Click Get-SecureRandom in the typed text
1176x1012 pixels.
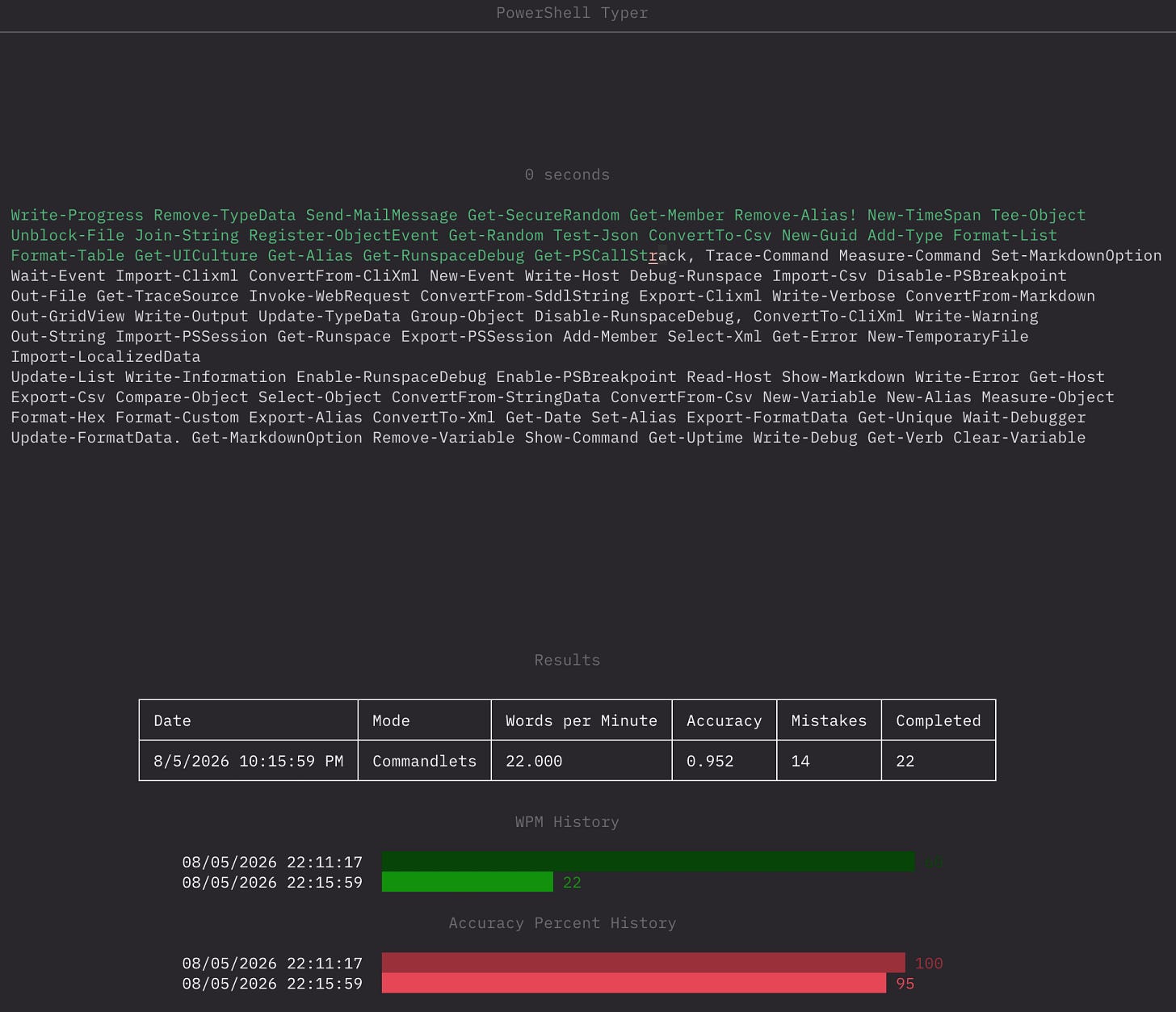tap(544, 216)
